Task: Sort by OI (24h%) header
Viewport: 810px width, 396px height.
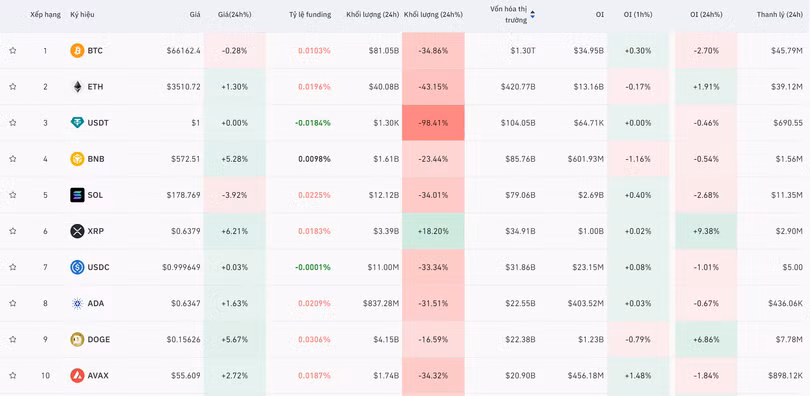Action: tap(706, 15)
